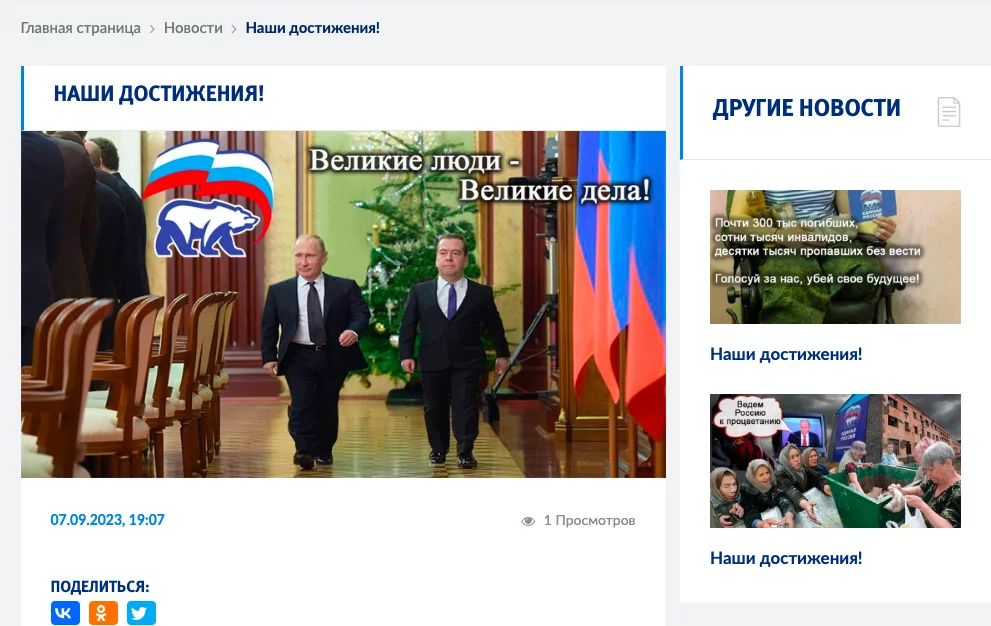The width and height of the screenshot is (991, 626).
Task: Share the article on Twitter
Action: [141, 613]
